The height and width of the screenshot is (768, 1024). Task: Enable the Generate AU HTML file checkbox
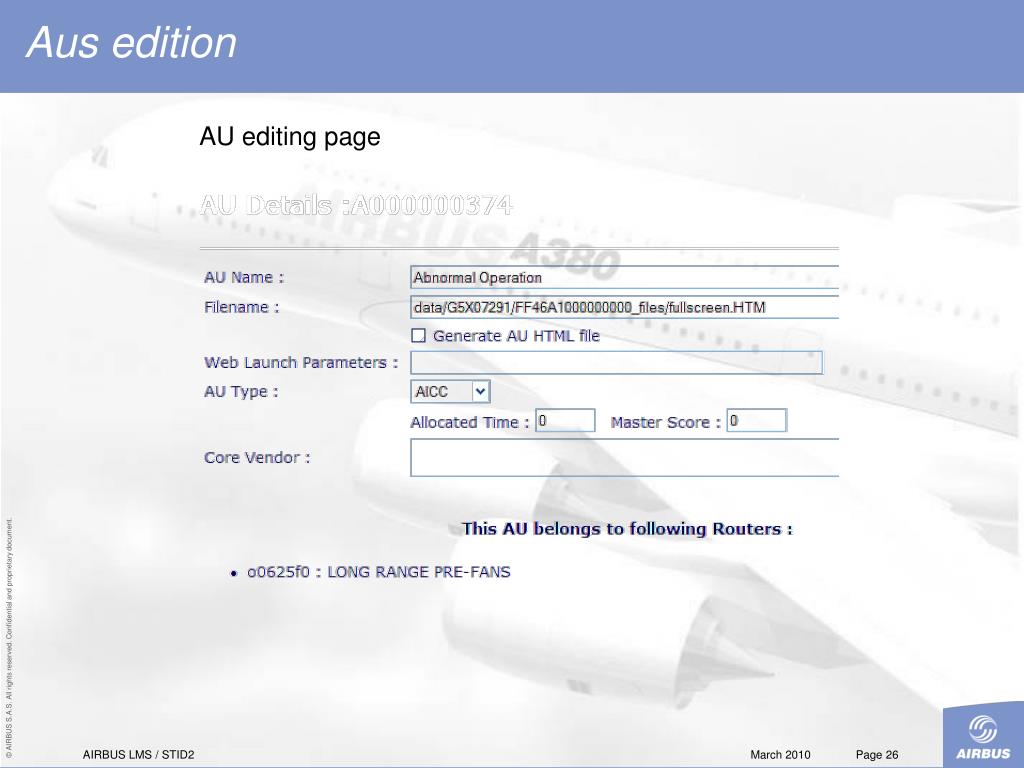419,336
